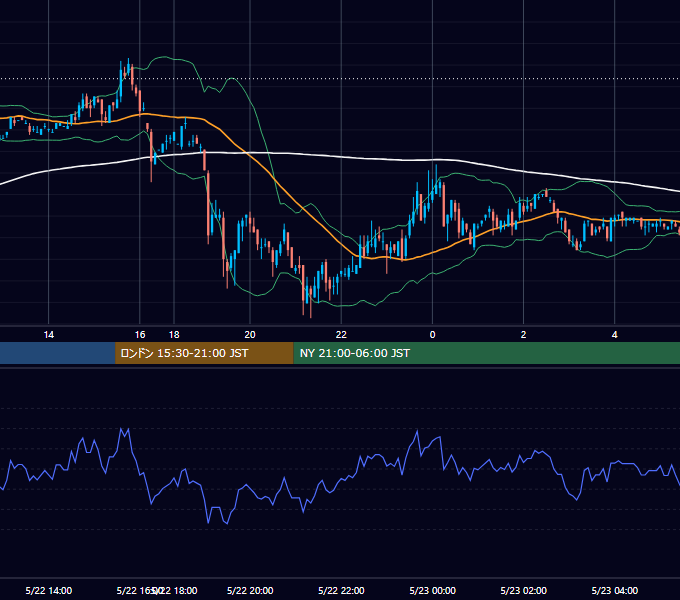Viewport: 680px width, 600px height.
Task: Click the 5/22 14:00 label on oscillator axis
Action: 49,590
